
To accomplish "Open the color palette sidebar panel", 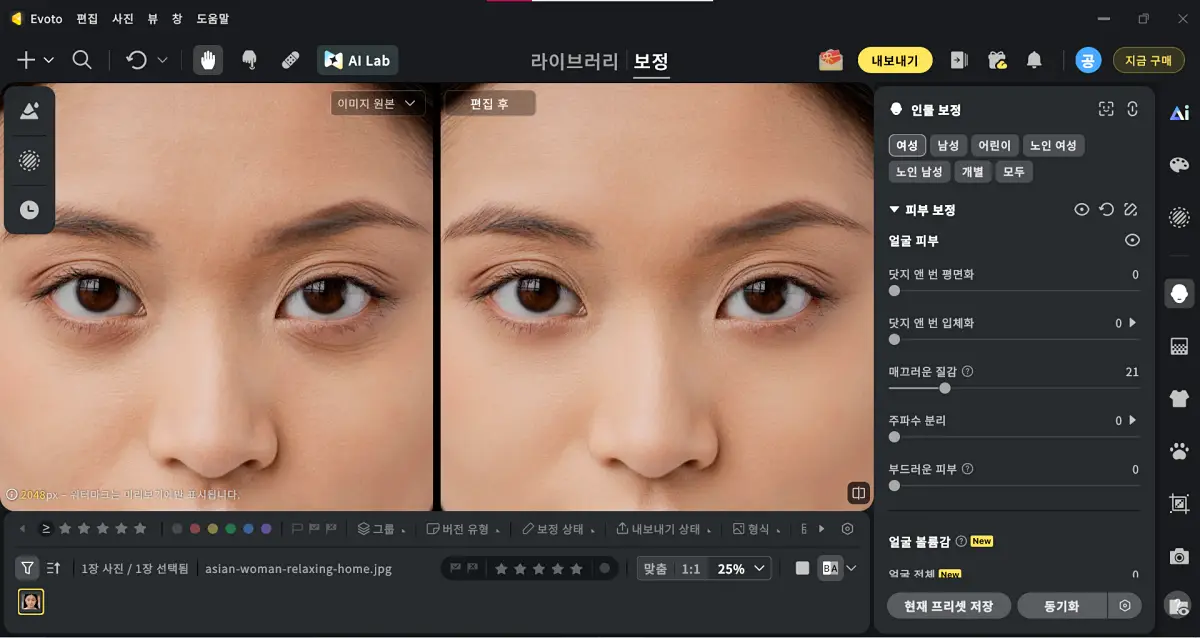I will [1179, 165].
